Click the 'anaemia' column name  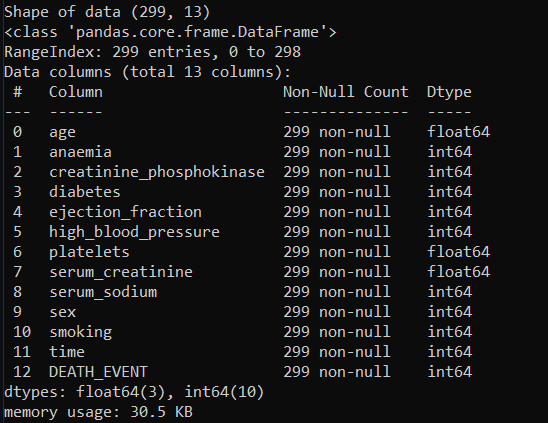pyautogui.click(x=80, y=152)
